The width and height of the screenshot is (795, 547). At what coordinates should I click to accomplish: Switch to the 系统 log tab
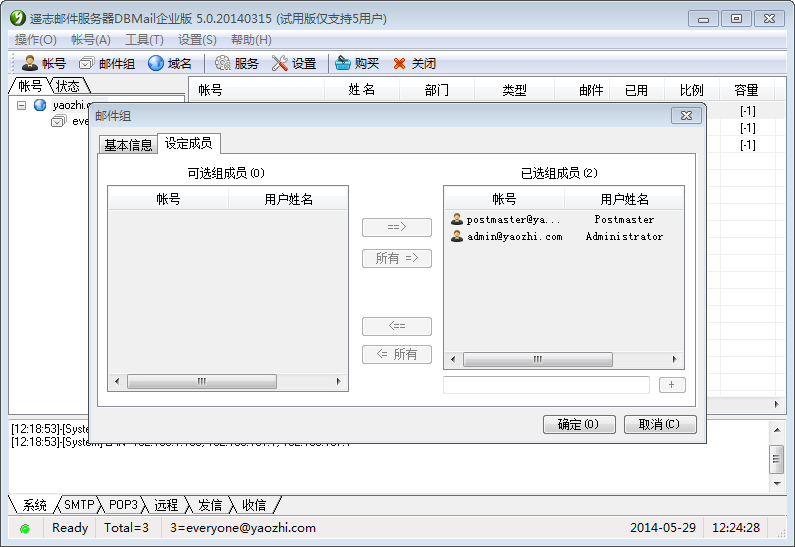pos(34,505)
